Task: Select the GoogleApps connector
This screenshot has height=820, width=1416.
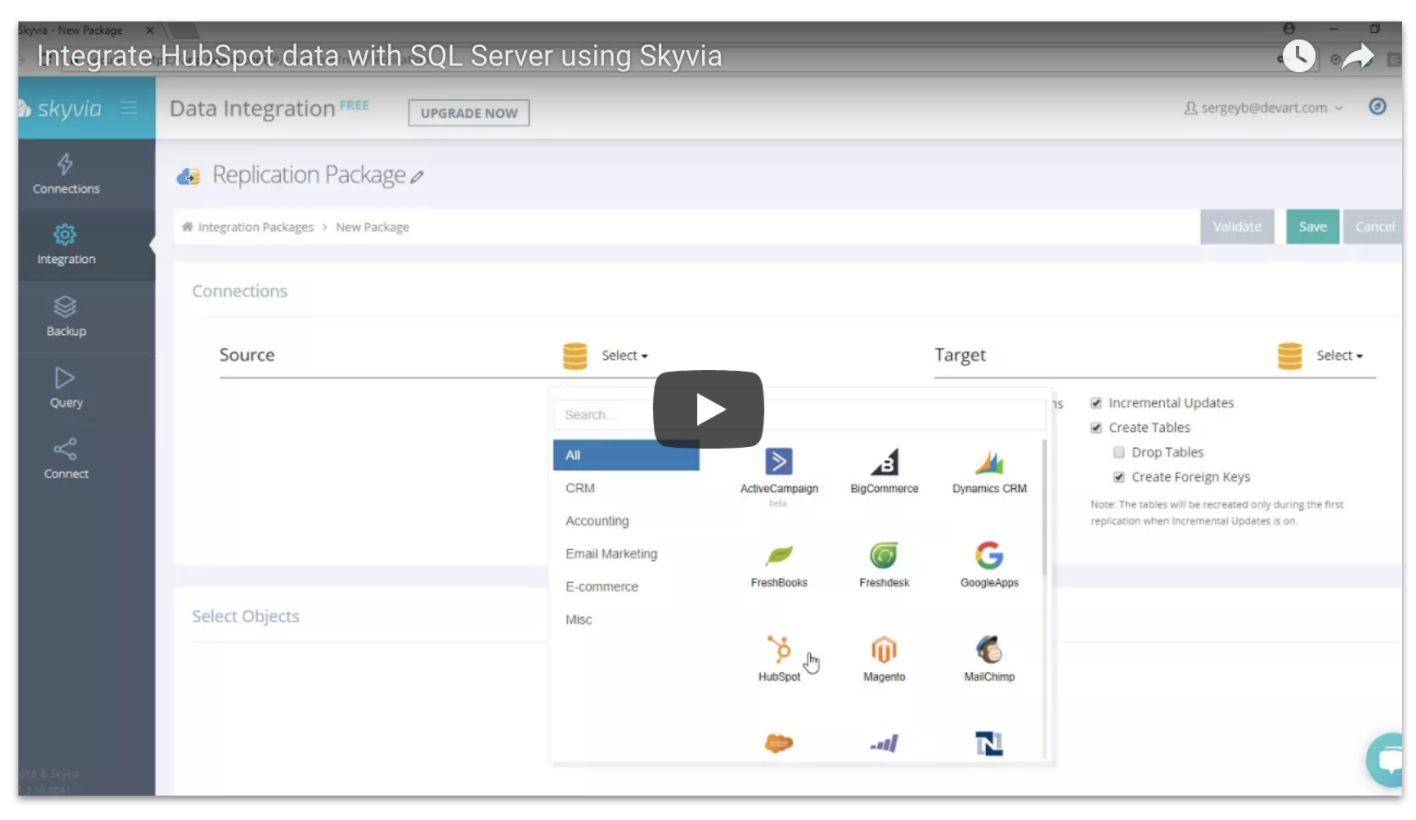Action: pos(989,565)
